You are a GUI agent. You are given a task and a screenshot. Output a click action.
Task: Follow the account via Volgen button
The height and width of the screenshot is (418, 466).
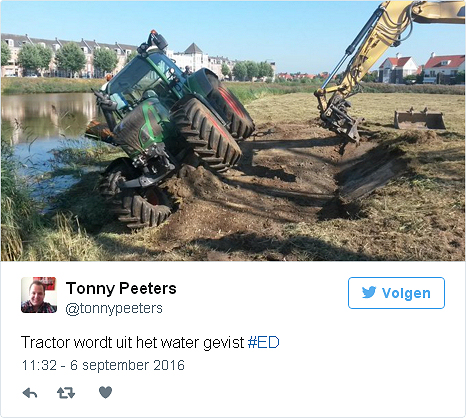[396, 293]
